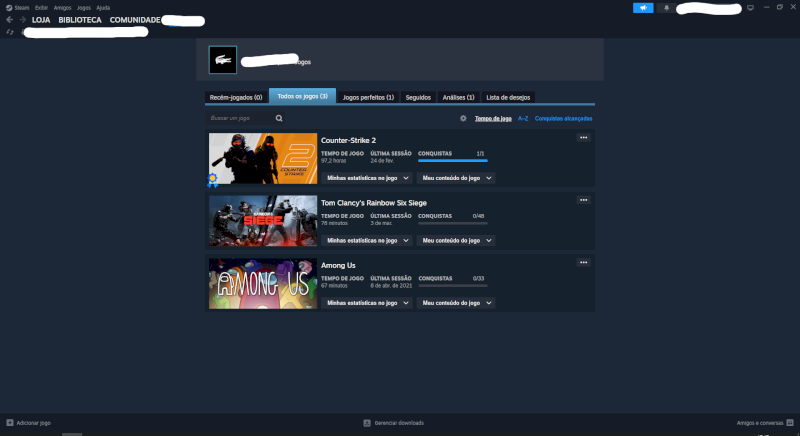This screenshot has height=436, width=800.
Task: Expand Minhas estatísticas no jogo for Counter-Strike 2
Action: click(367, 178)
